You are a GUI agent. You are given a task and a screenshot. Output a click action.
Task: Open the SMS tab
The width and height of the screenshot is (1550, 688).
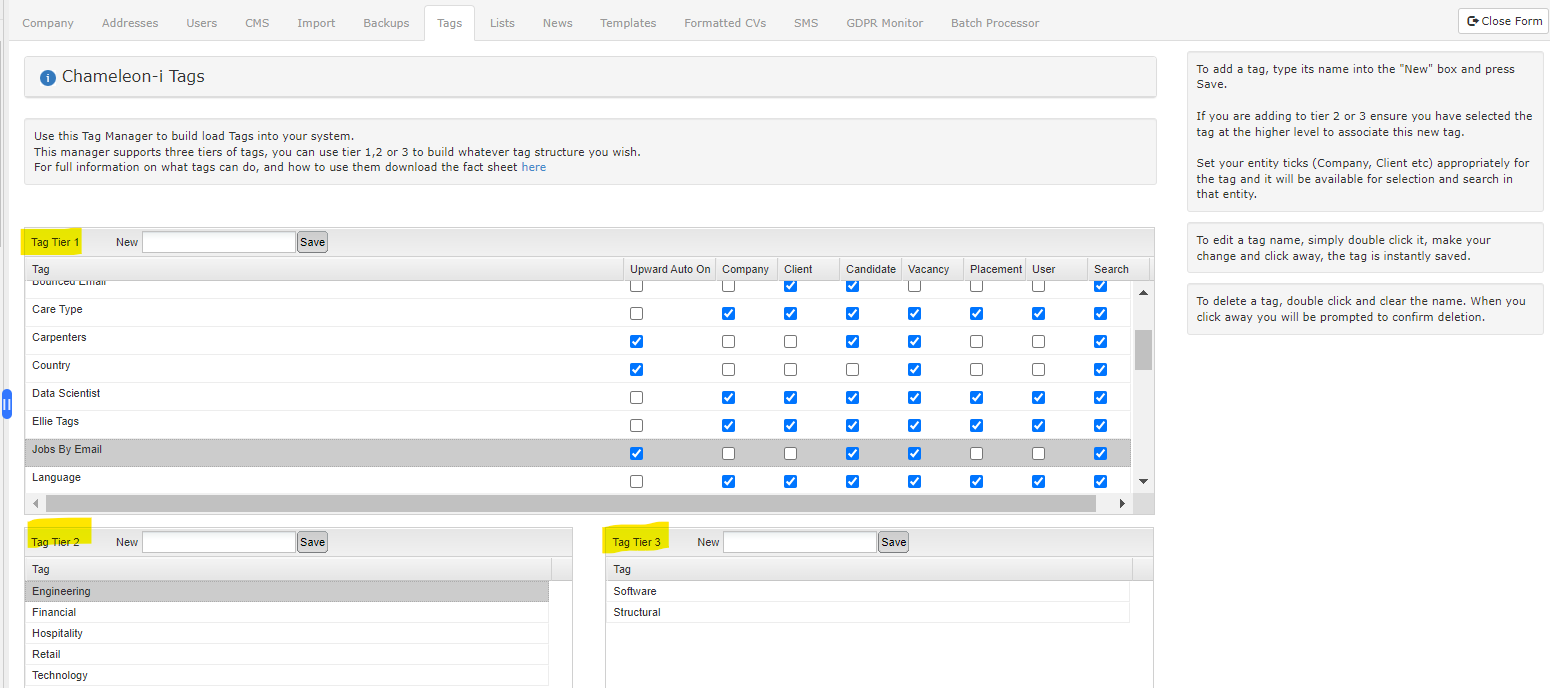point(806,23)
